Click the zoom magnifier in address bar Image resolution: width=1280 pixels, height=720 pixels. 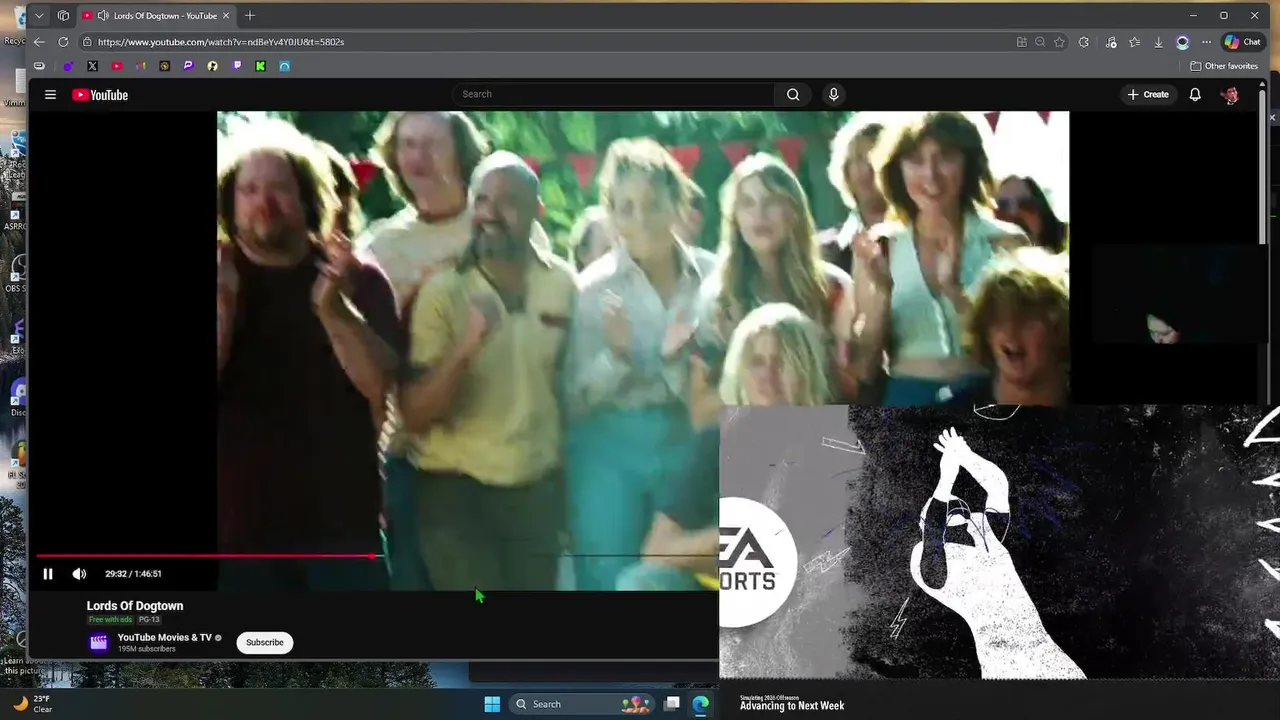tap(1040, 42)
